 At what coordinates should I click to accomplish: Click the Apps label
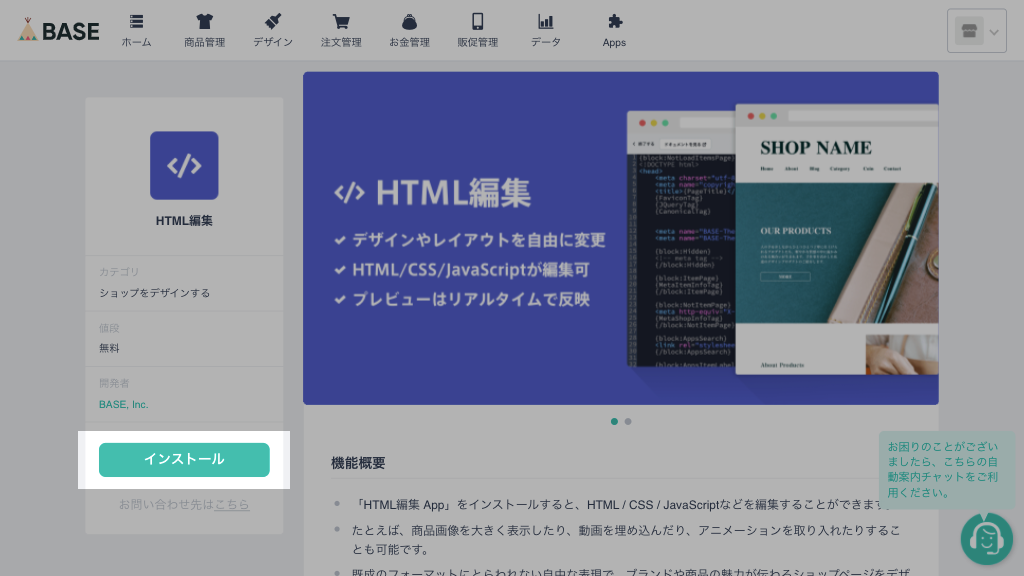pyautogui.click(x=615, y=42)
